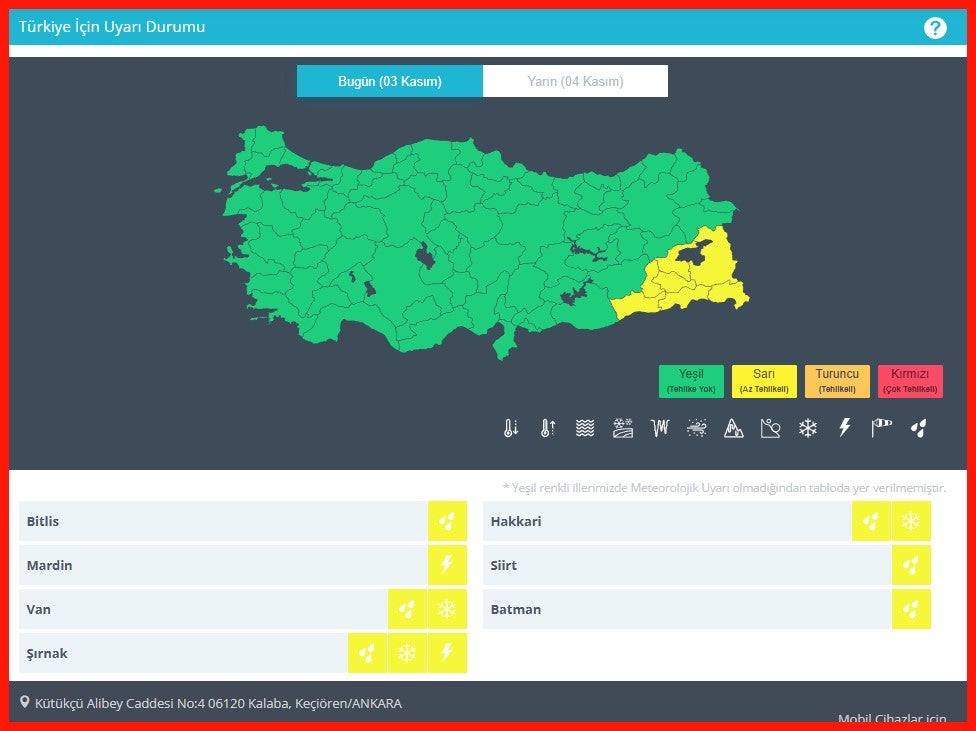Click the avalanche warning icon
Screen dimensions: 976x731
(x=733, y=428)
